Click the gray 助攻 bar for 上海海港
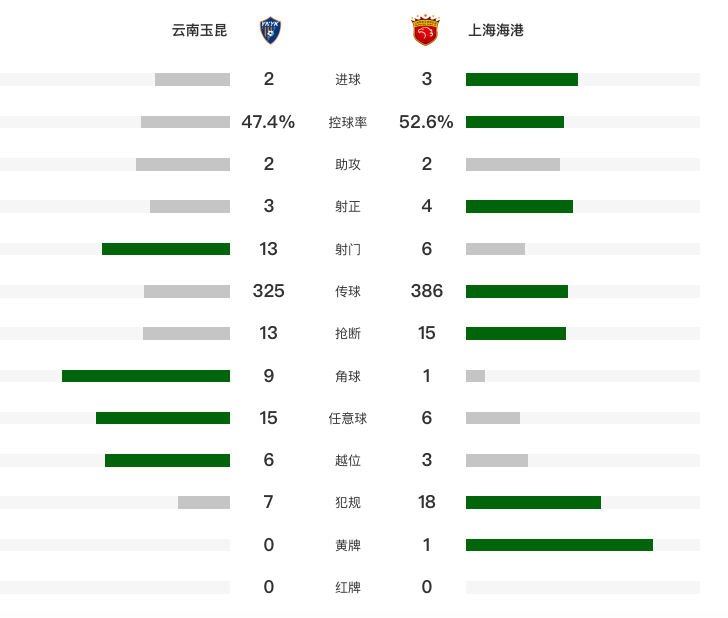Image resolution: width=728 pixels, height=618 pixels. tap(513, 164)
